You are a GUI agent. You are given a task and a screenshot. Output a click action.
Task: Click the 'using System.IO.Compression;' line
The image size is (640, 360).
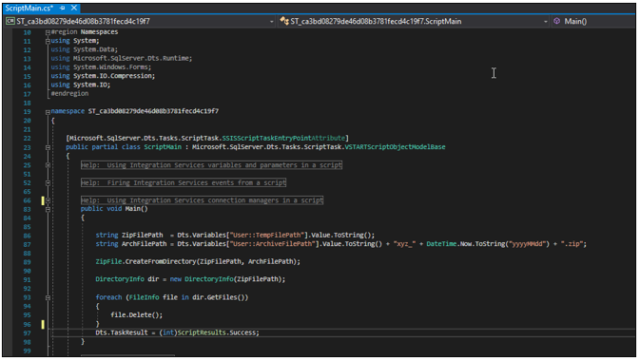tap(103, 76)
